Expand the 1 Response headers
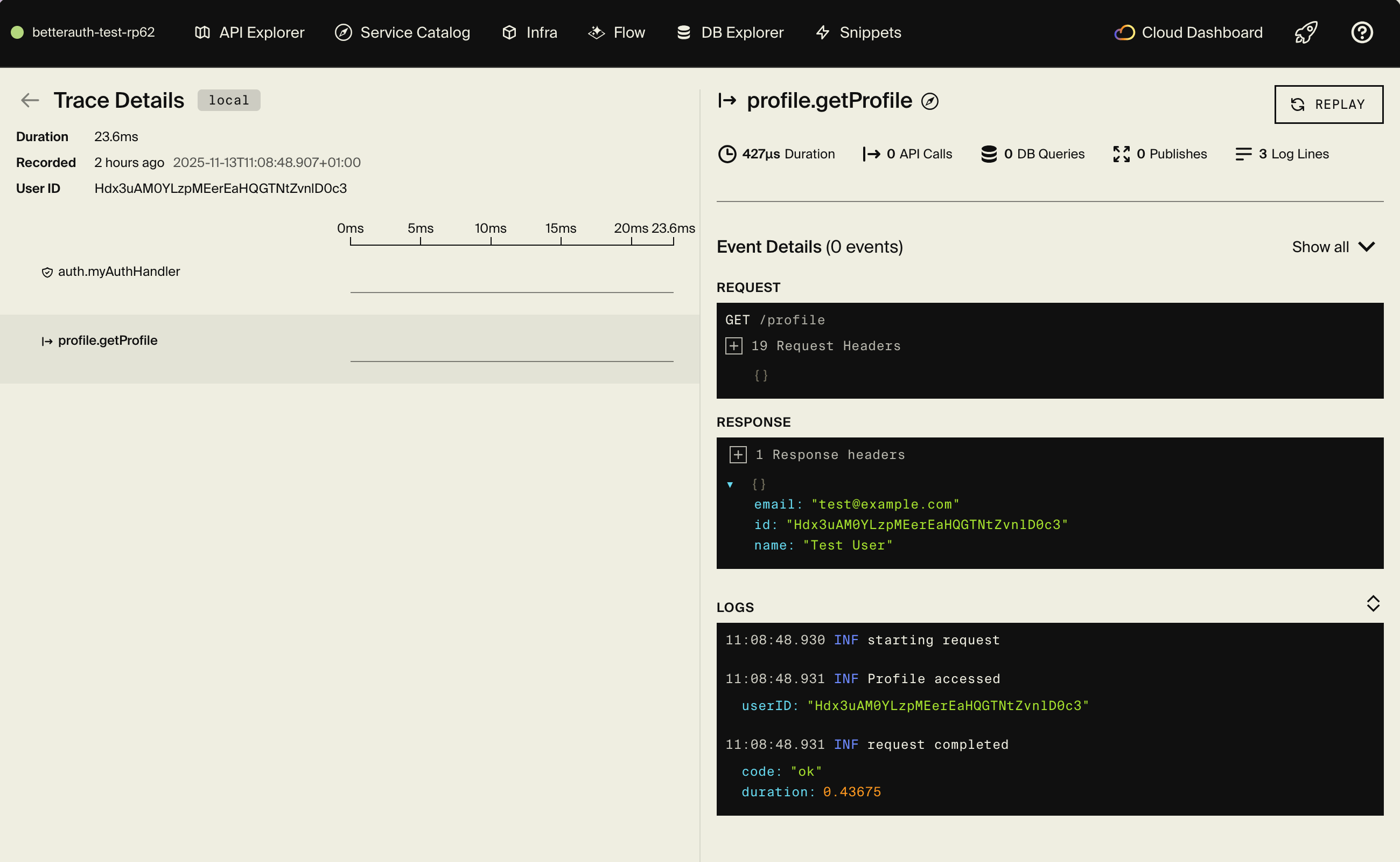Screen dimensions: 1400x862 738,454
